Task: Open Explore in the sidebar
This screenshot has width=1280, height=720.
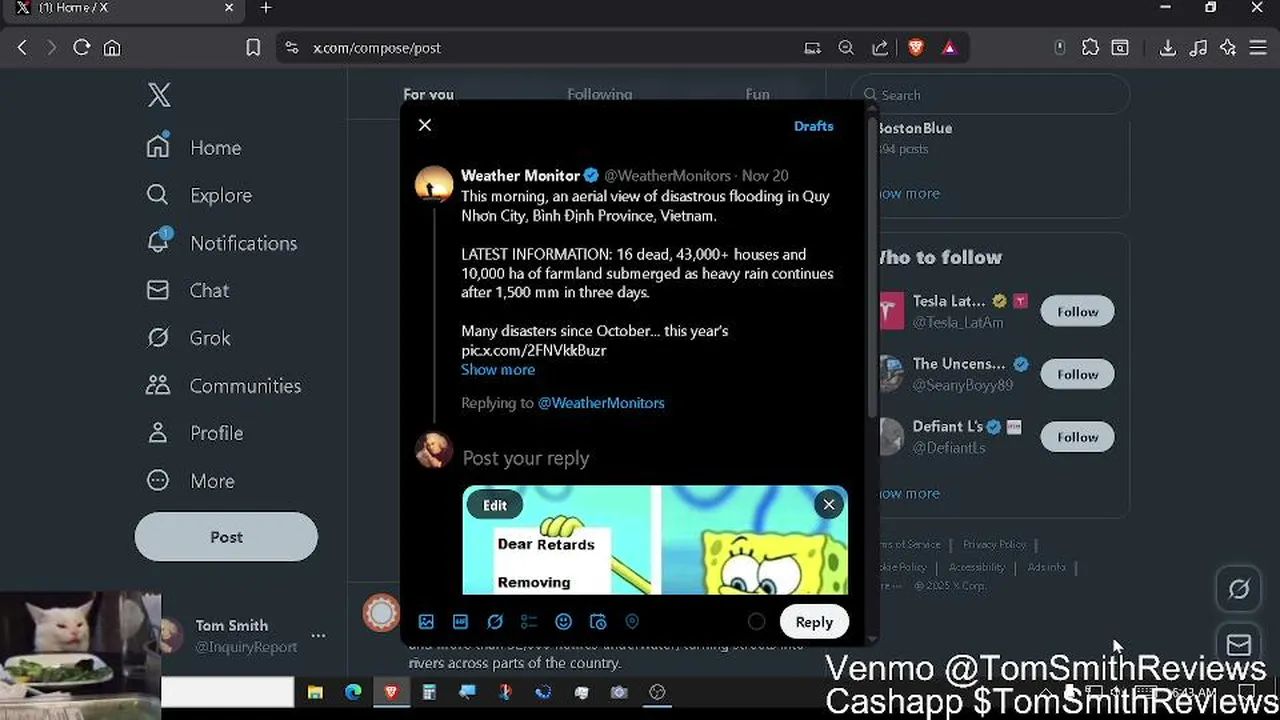Action: point(199,195)
